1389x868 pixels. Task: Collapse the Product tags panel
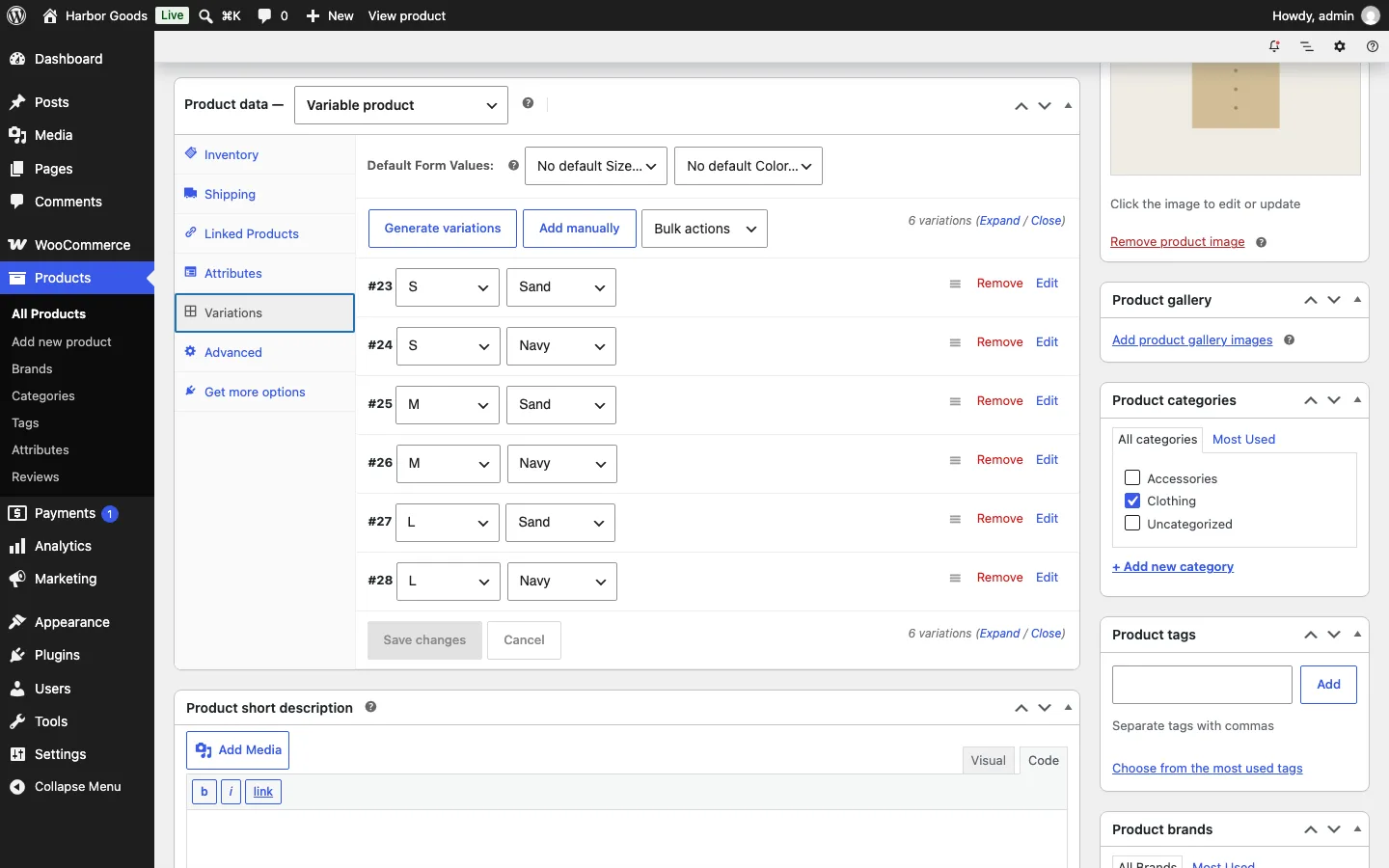[x=1357, y=635]
